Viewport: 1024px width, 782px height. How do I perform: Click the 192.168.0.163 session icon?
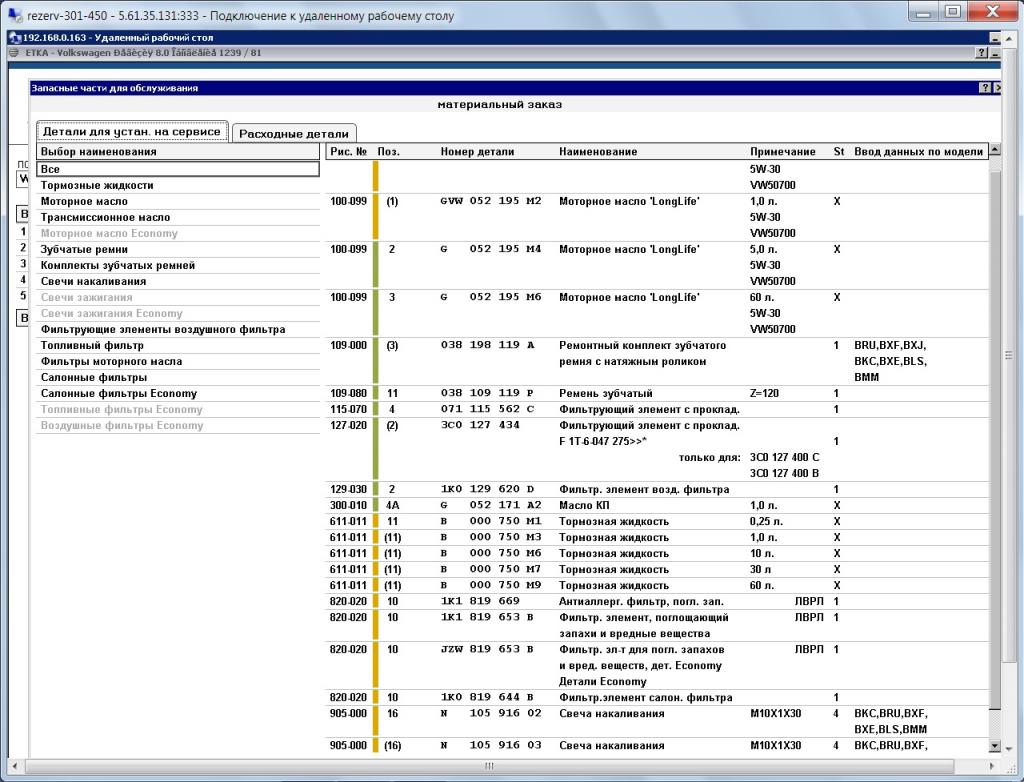click(15, 37)
